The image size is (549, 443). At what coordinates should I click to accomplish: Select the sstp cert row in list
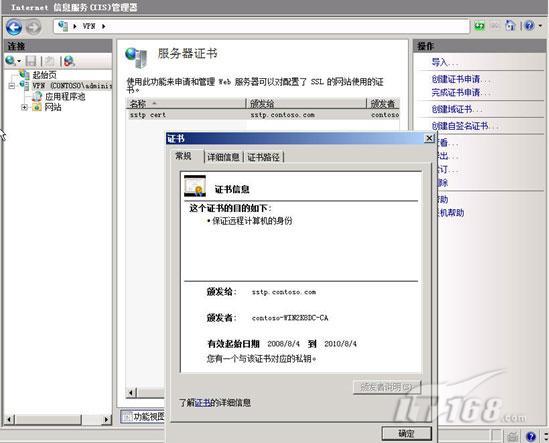(x=264, y=115)
